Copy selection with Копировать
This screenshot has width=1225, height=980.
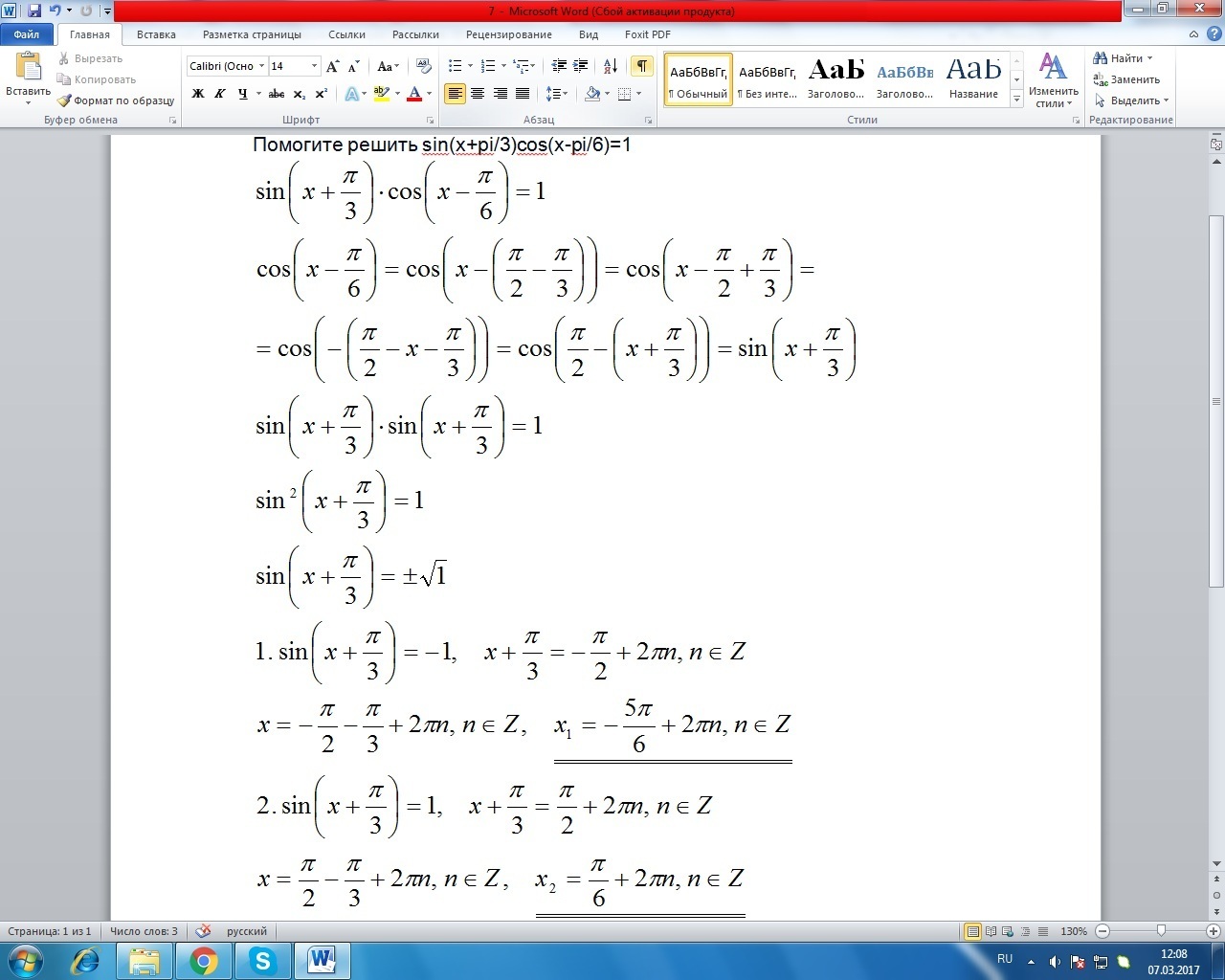pyautogui.click(x=96, y=79)
